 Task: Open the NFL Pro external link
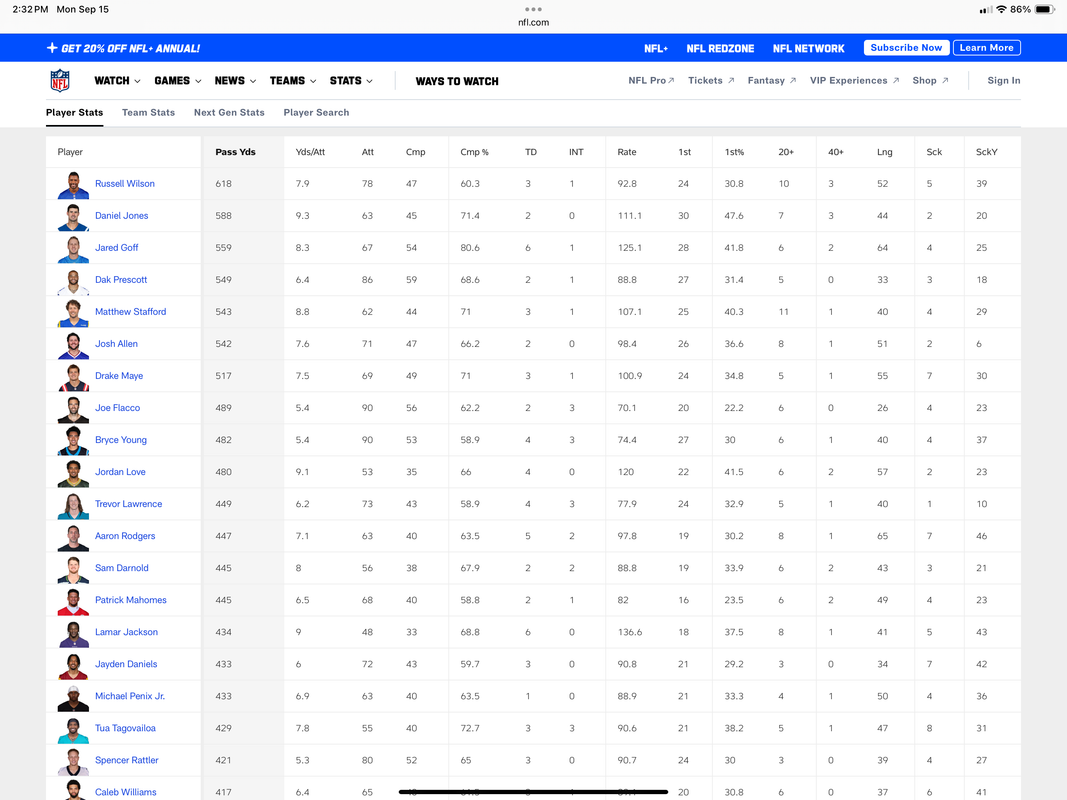[x=651, y=80]
